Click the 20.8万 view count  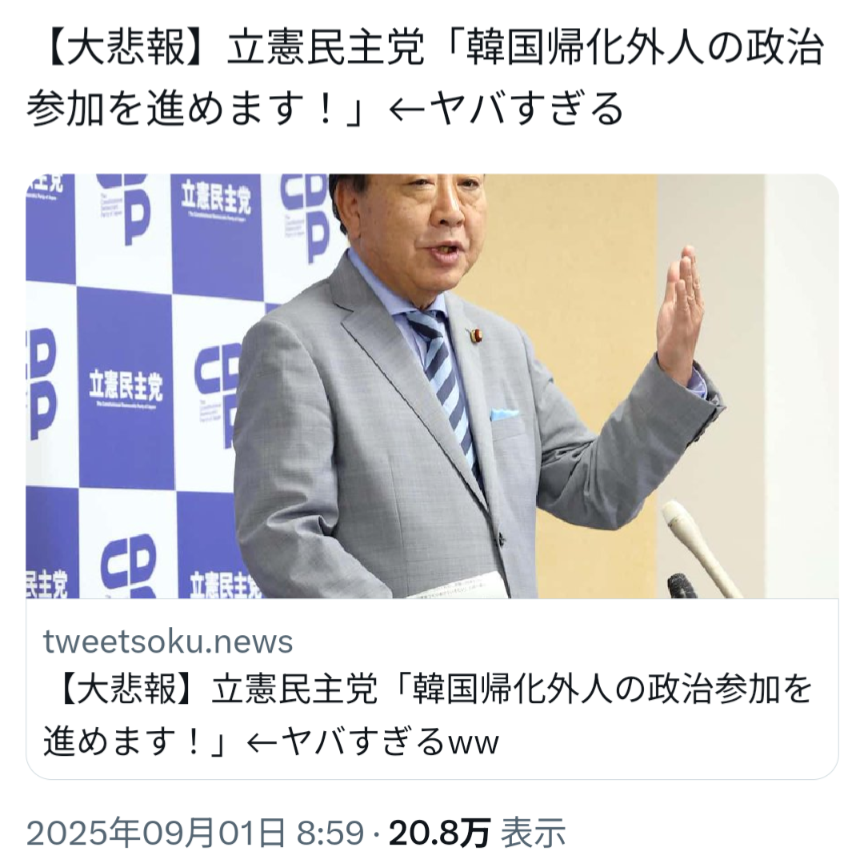pos(439,832)
